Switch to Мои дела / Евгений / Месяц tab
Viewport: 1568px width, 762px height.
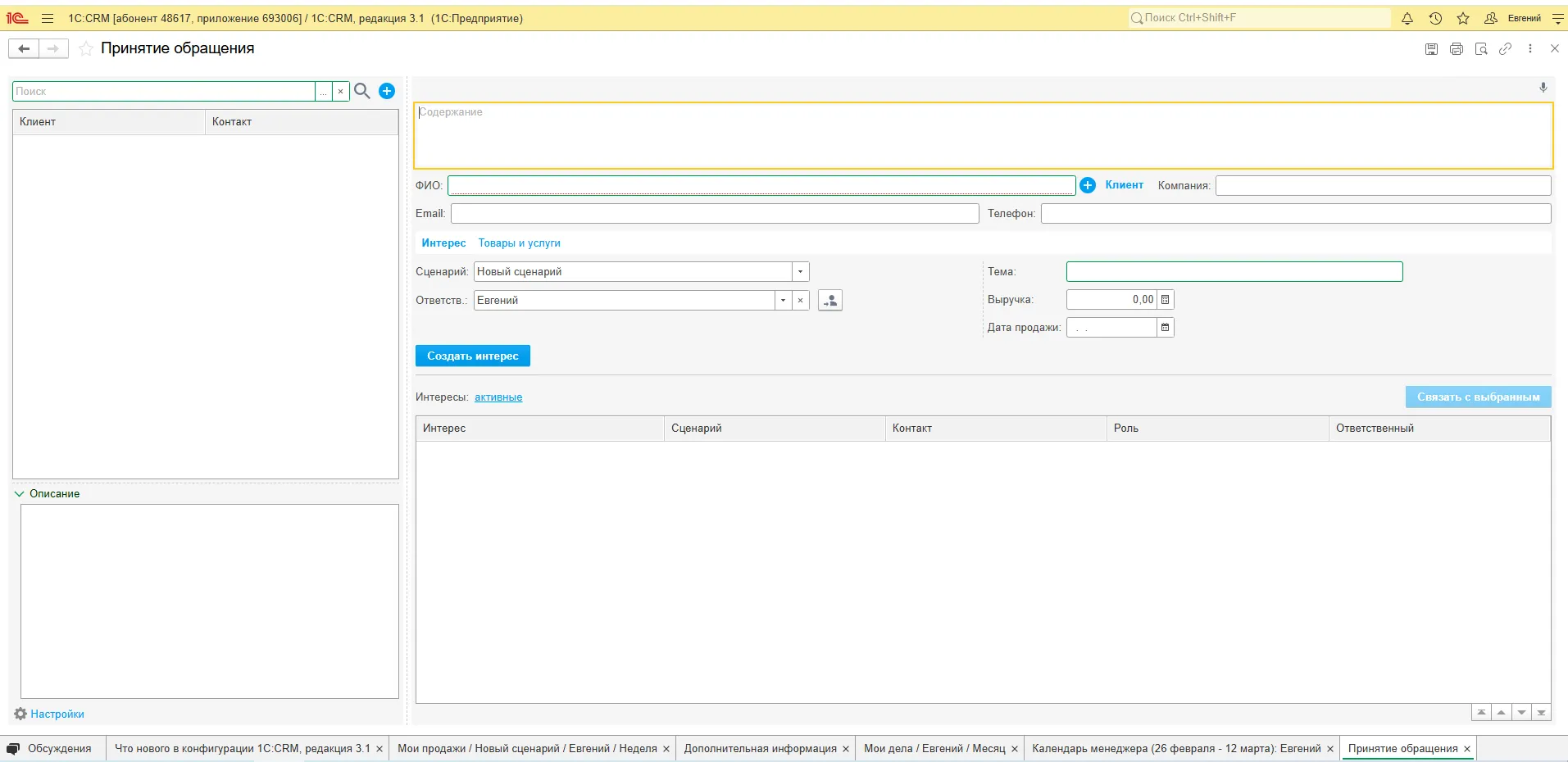pos(934,748)
